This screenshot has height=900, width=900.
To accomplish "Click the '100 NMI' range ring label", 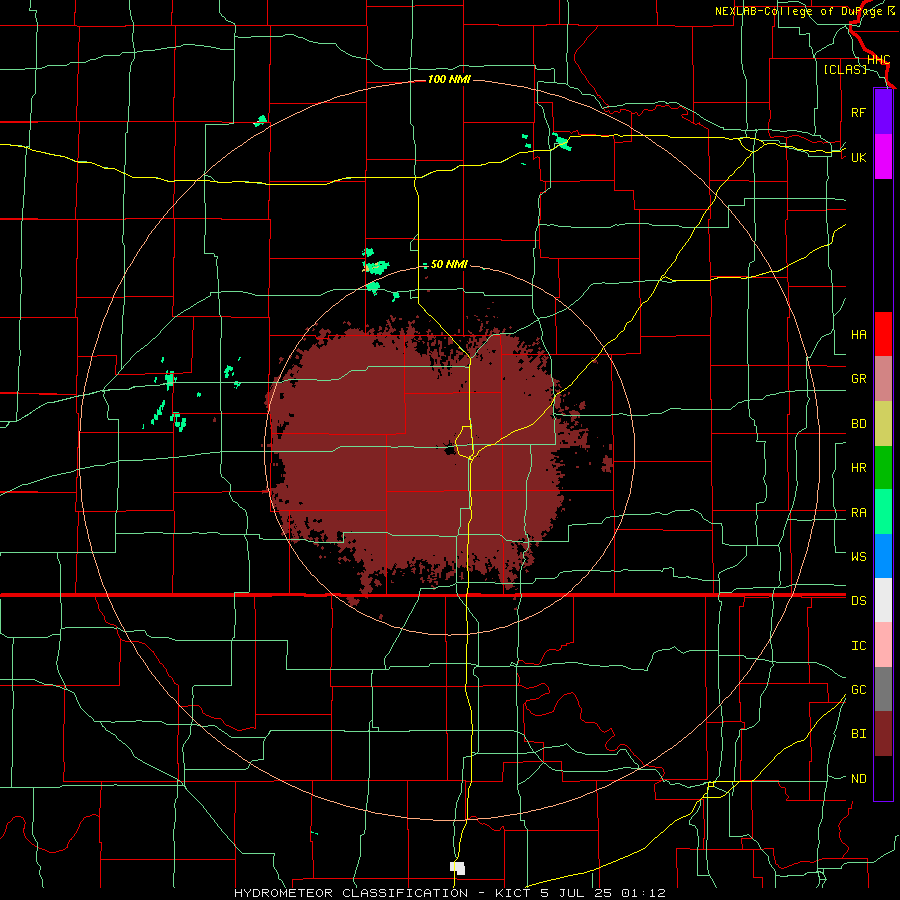I will (449, 79).
